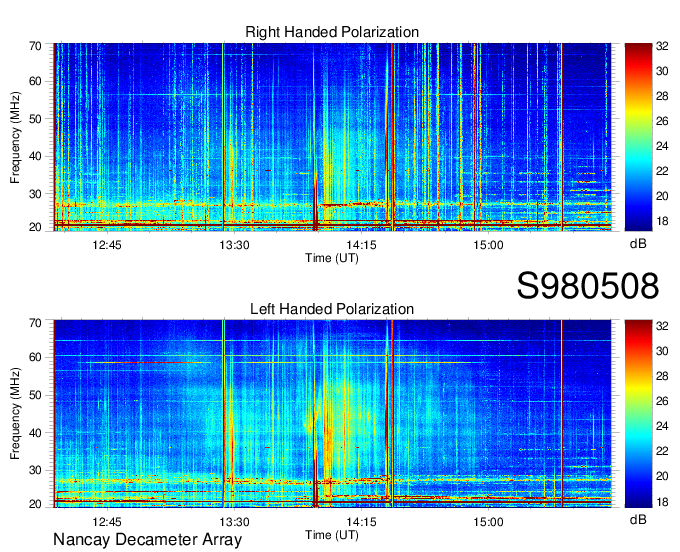Click the 60 MHz tick of Left Handed plot

point(36,357)
